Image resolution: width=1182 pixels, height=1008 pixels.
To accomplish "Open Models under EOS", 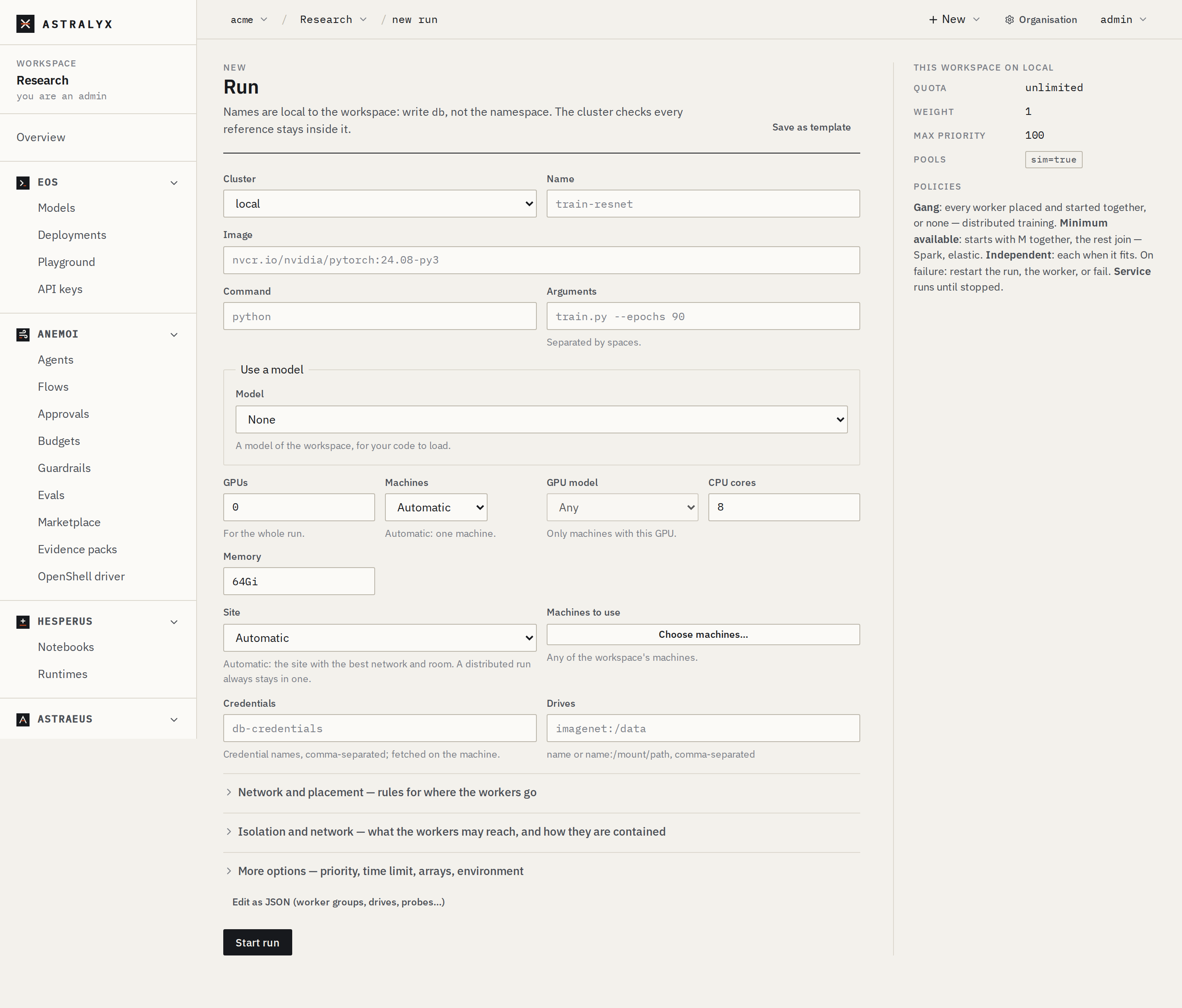I will (x=57, y=208).
